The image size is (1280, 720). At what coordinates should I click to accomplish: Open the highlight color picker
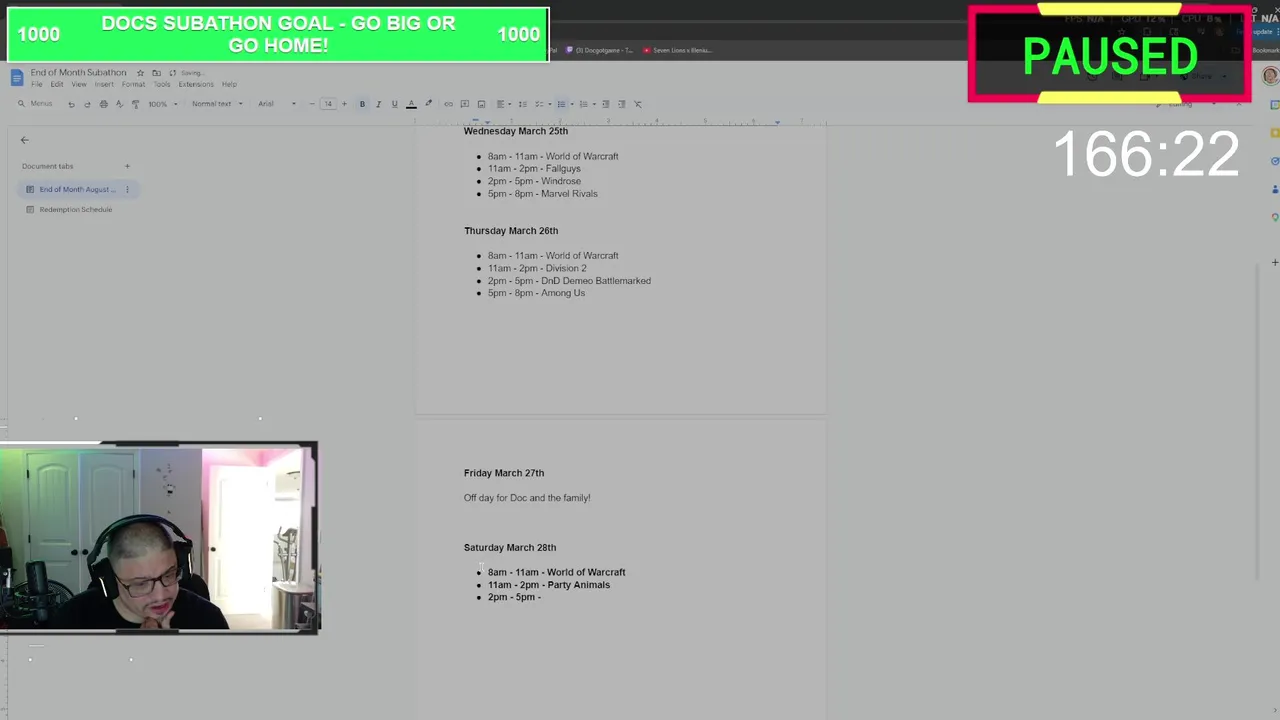(x=428, y=104)
